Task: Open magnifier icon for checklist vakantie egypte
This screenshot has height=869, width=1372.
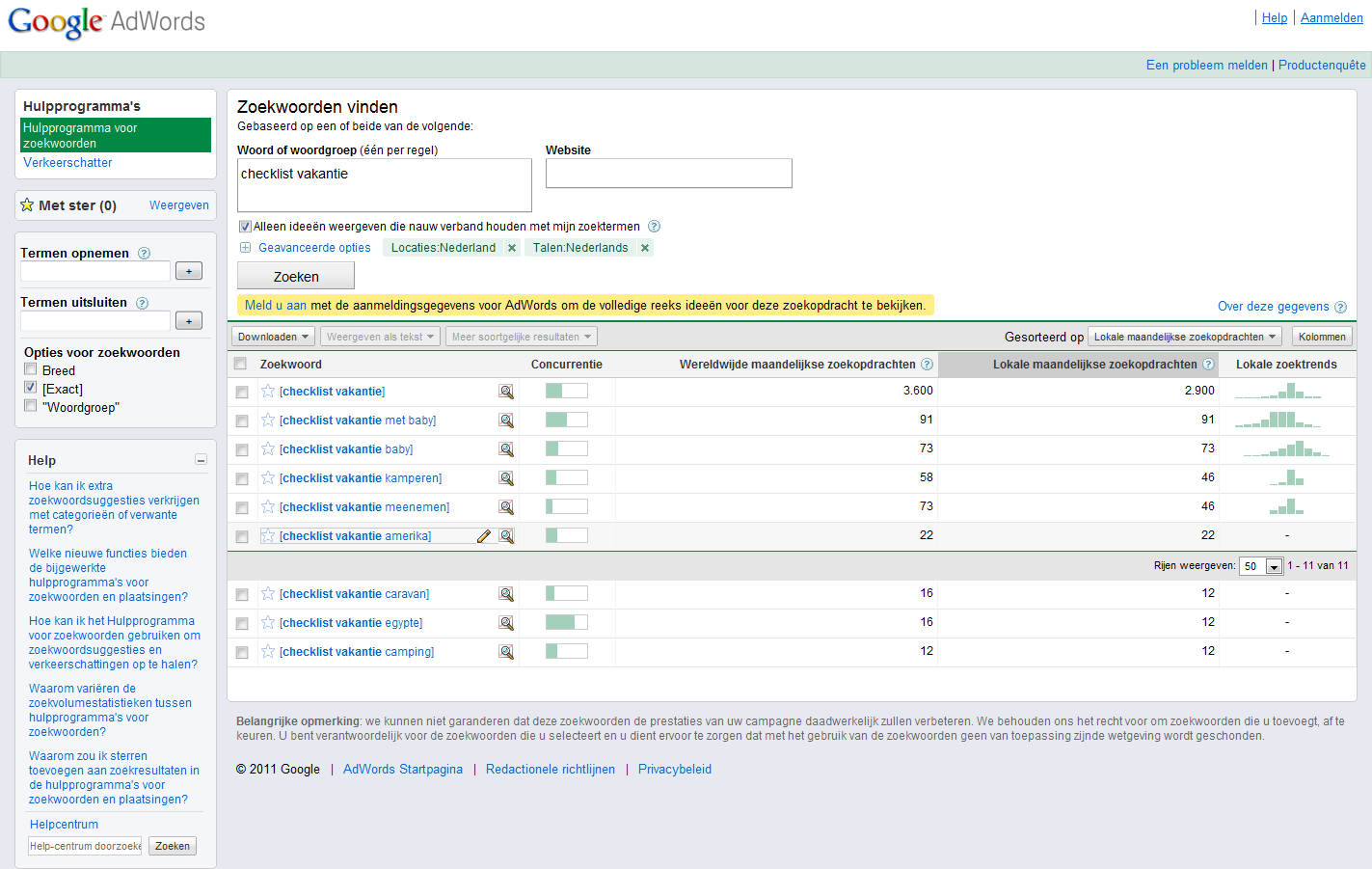Action: [x=506, y=623]
